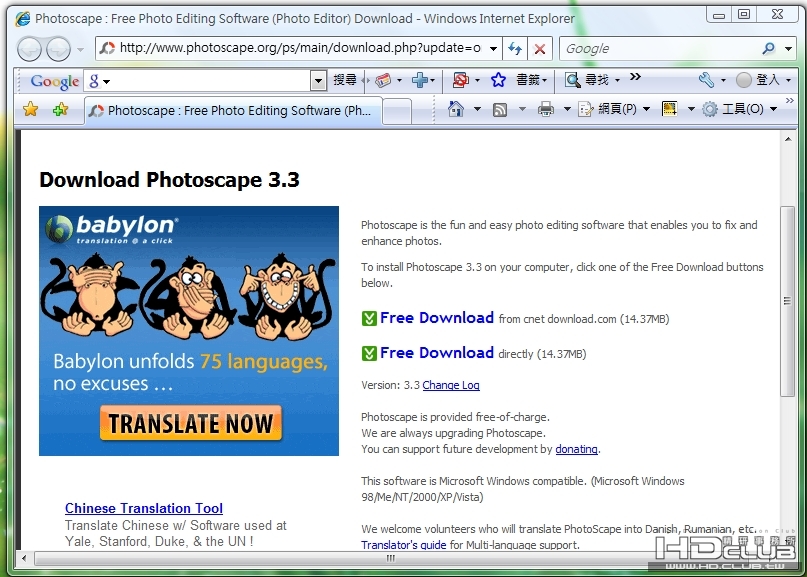Screen dimensions: 807x577
Task: Expand the Print options dropdown arrow
Action: [x=567, y=109]
